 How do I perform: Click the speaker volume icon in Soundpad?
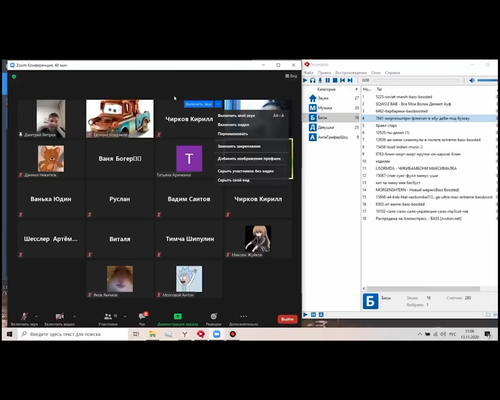point(472,80)
